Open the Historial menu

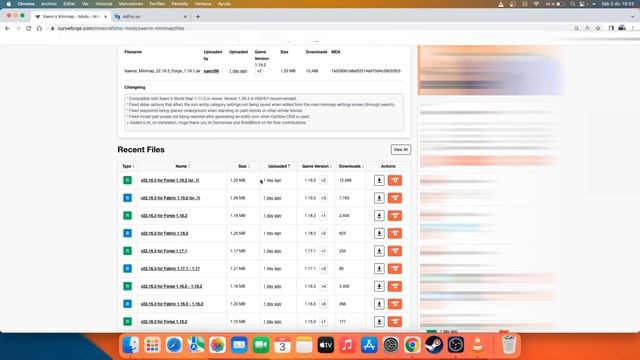[104, 4]
